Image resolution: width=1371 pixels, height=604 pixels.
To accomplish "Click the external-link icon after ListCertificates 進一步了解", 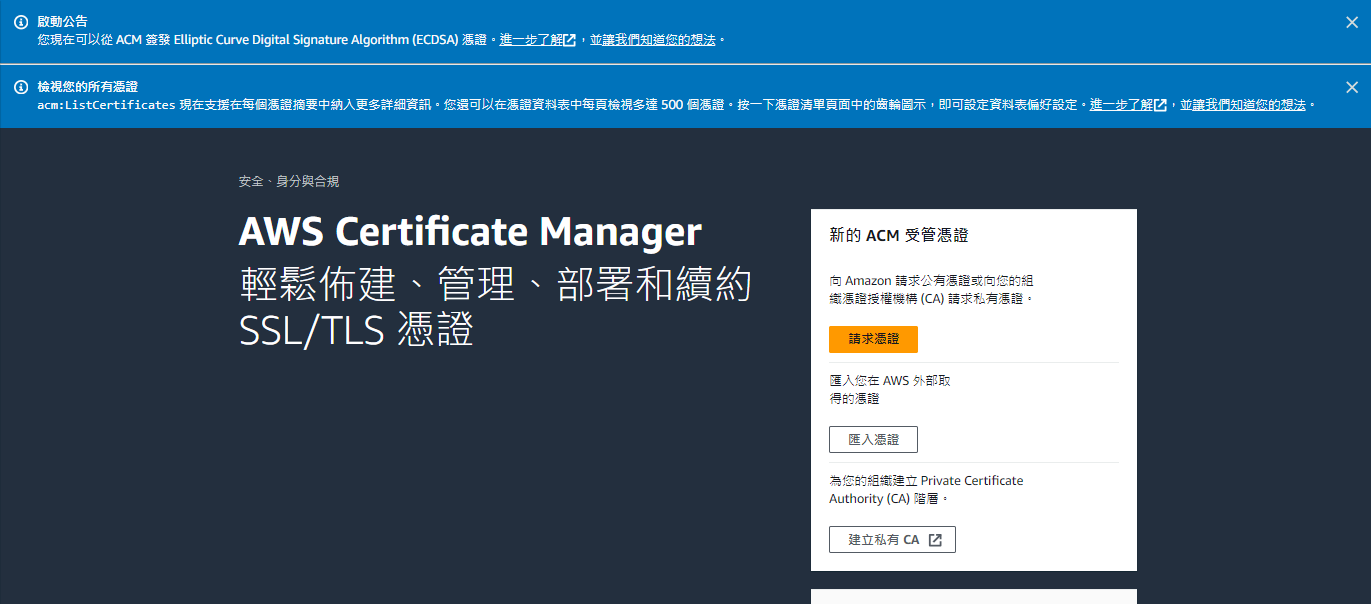I will tap(1160, 104).
